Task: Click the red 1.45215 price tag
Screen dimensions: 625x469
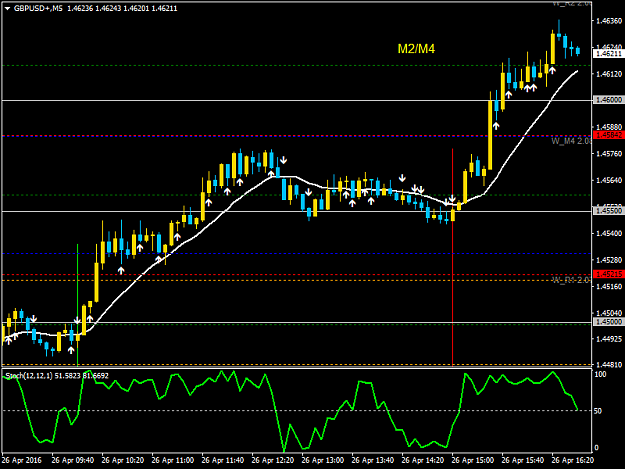Action: 609,274
